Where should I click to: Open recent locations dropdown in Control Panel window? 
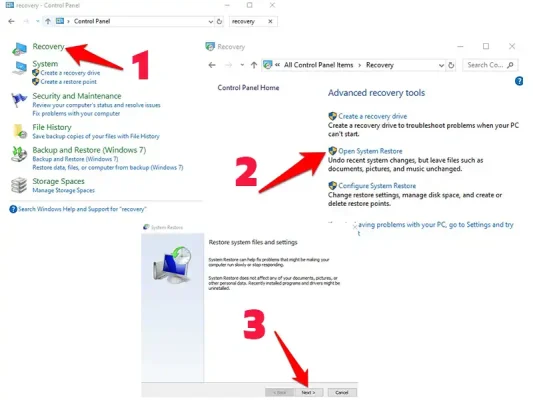37,21
